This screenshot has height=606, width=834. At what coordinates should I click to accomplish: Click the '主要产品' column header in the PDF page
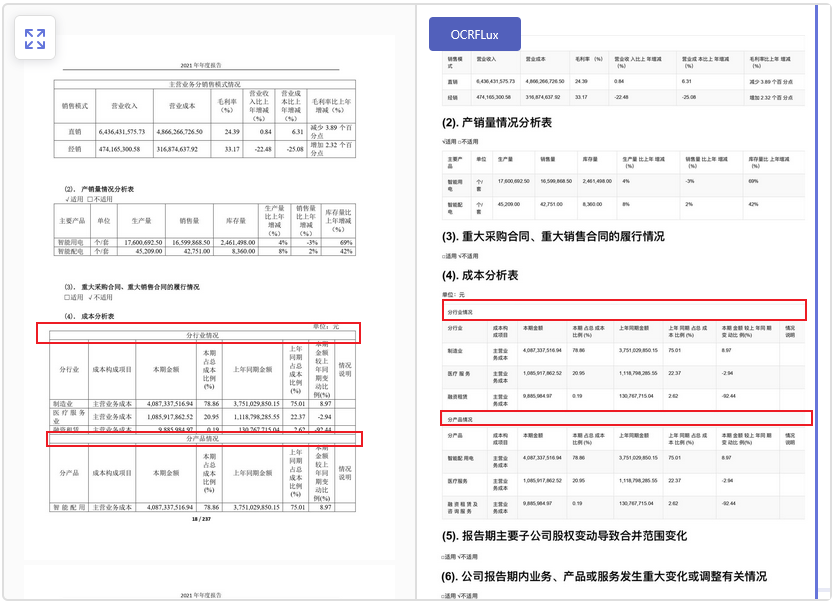coord(72,221)
